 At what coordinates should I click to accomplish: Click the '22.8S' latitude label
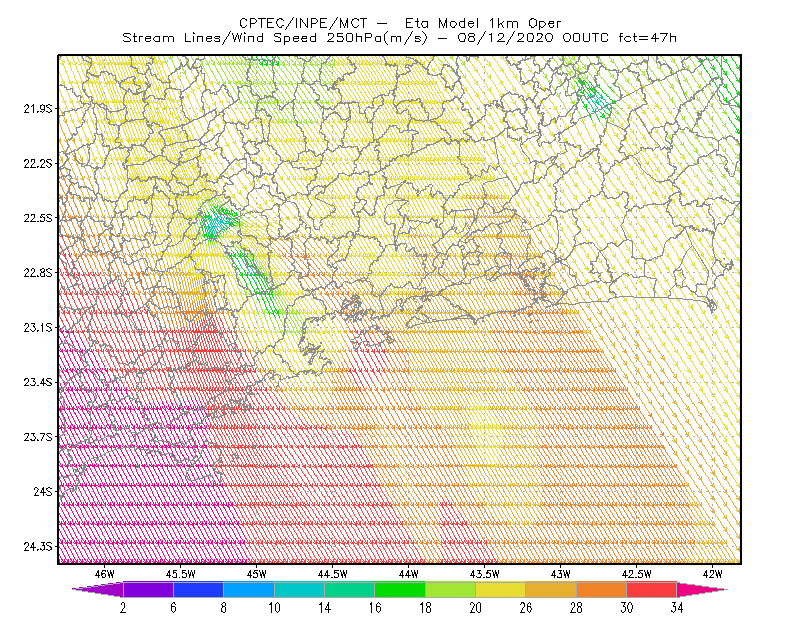coord(38,273)
